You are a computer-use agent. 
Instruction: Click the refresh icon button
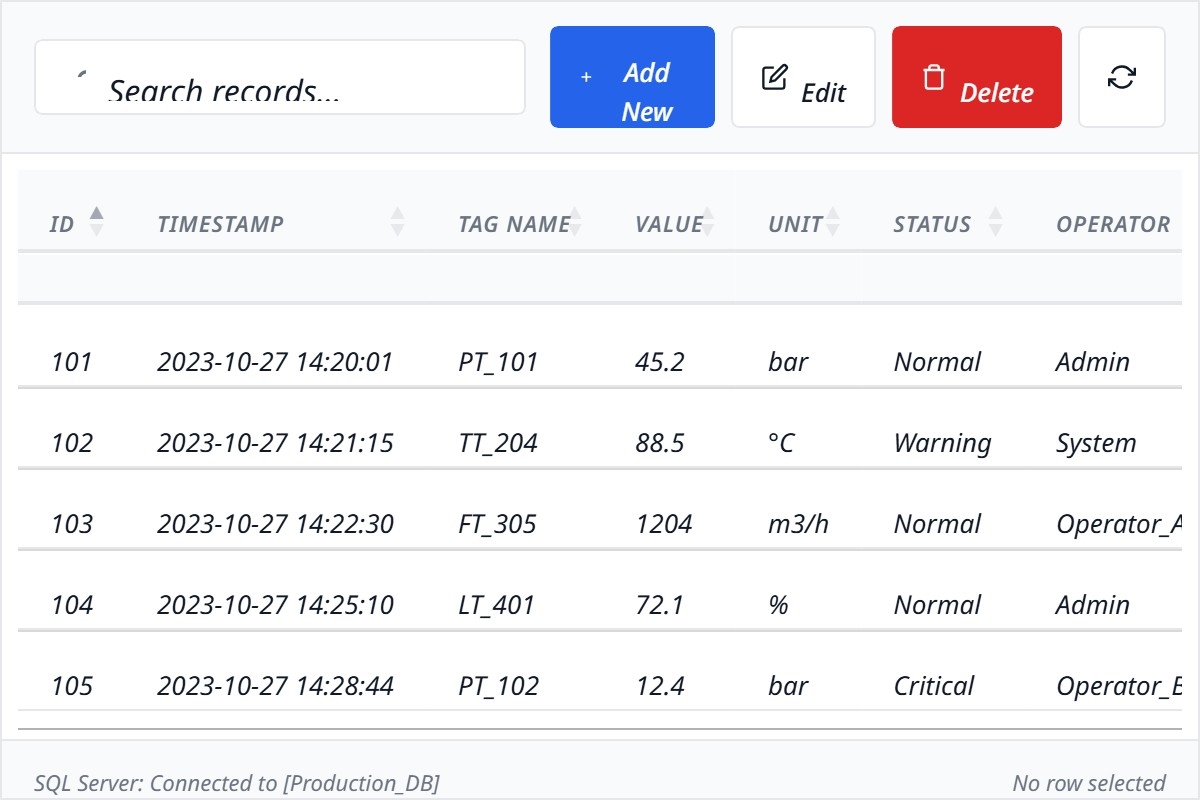coord(1122,77)
